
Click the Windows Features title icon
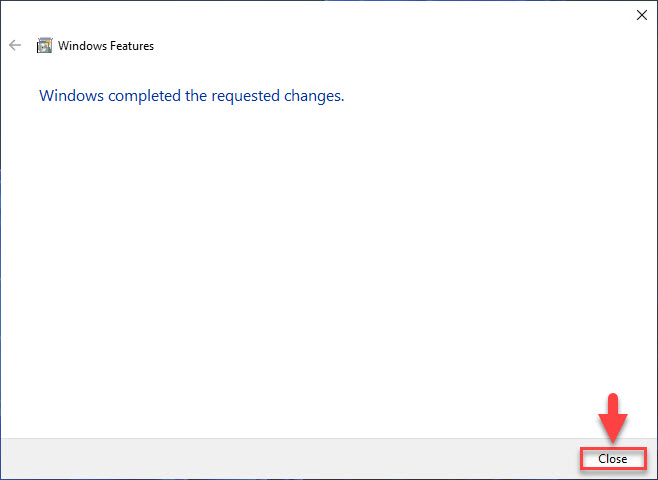(44, 45)
